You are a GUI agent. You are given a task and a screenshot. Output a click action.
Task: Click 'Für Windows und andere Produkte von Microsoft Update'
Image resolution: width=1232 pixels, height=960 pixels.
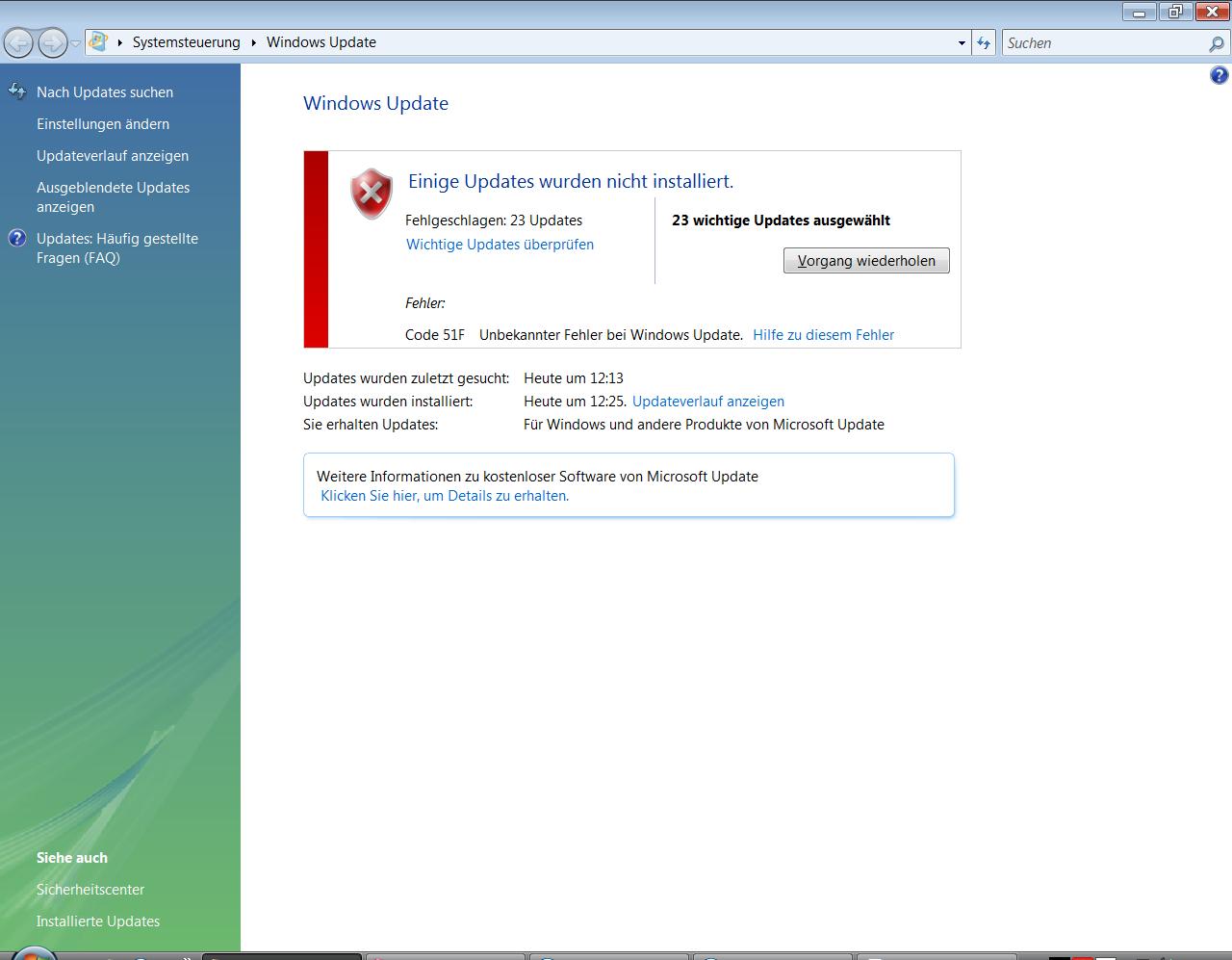coord(704,425)
